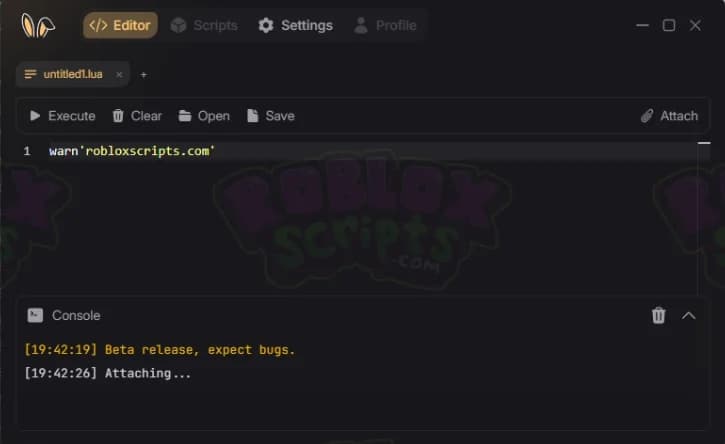The image size is (725, 444).
Task: Select the untitled1.lua file tab
Action: click(73, 74)
